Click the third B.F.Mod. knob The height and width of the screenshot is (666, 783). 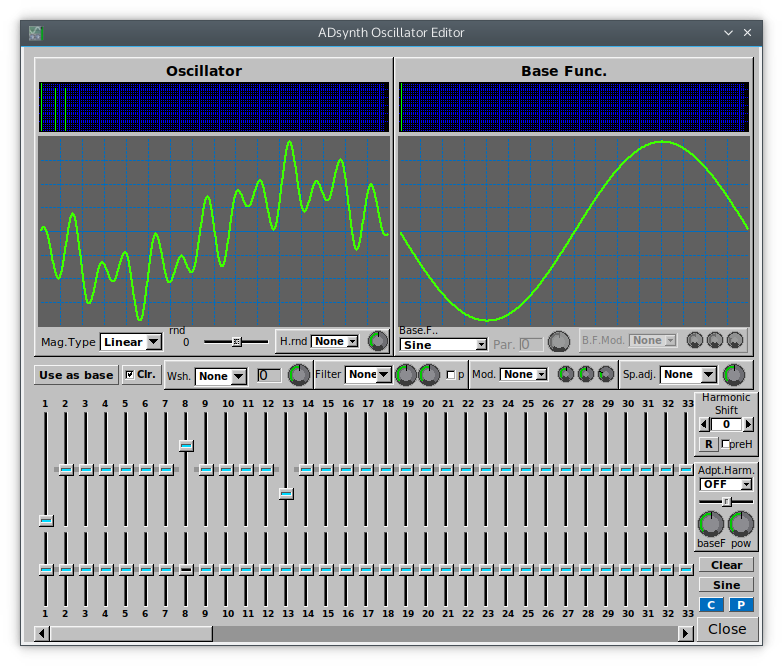pyautogui.click(x=735, y=340)
